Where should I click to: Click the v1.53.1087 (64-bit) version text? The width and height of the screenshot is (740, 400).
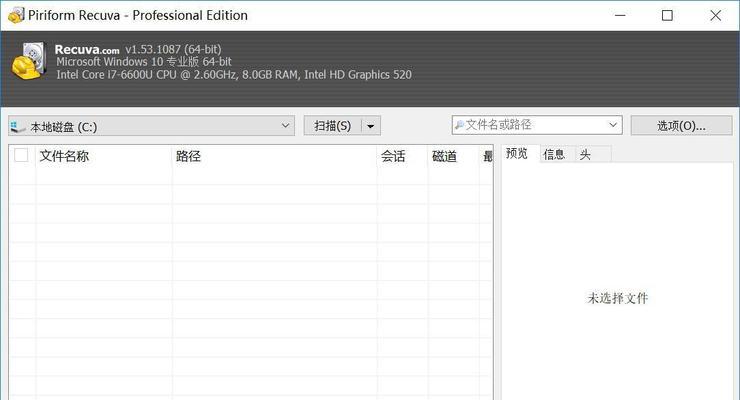(x=173, y=49)
